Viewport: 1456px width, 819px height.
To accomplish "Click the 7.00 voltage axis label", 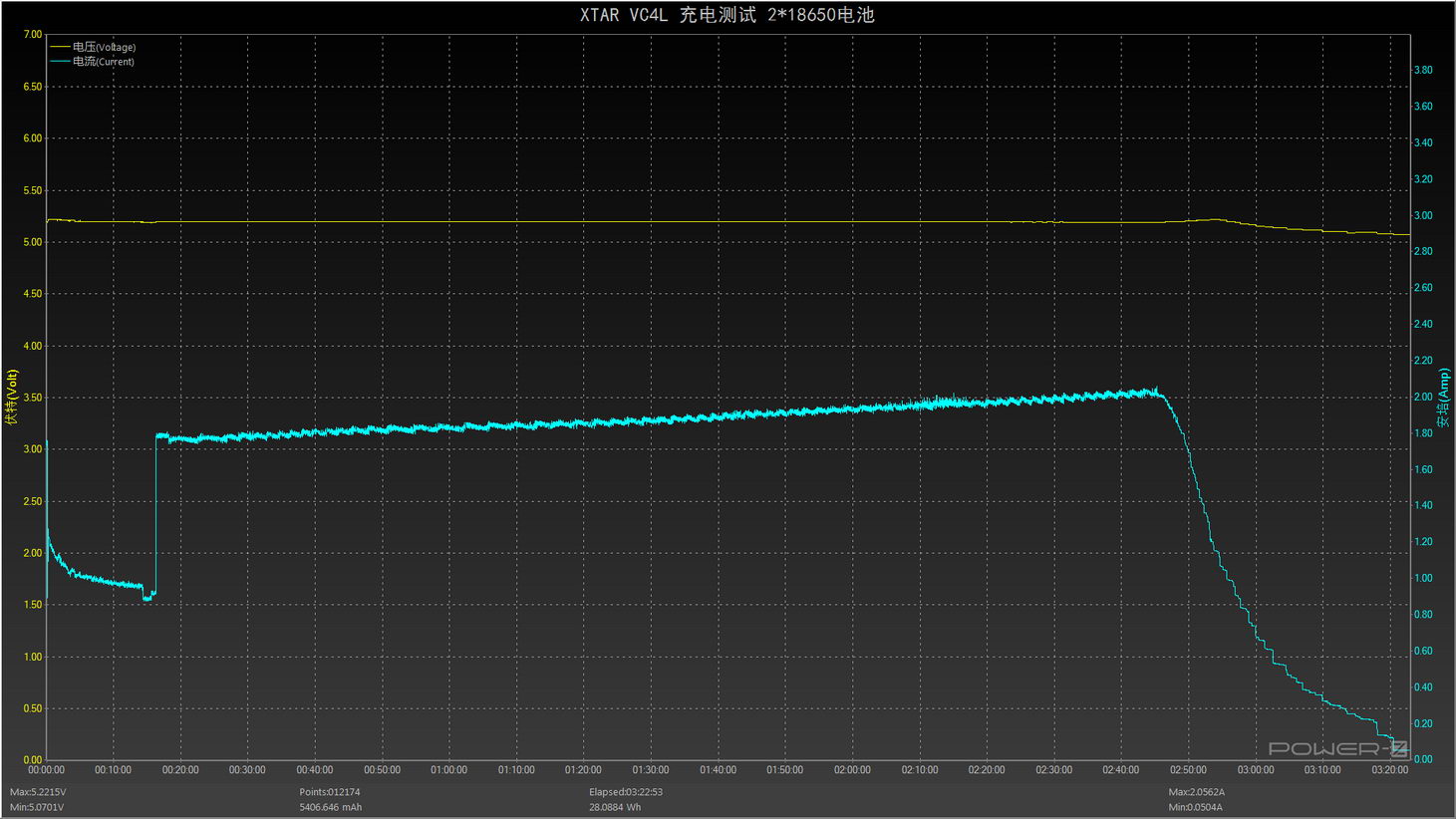I will pos(33,35).
